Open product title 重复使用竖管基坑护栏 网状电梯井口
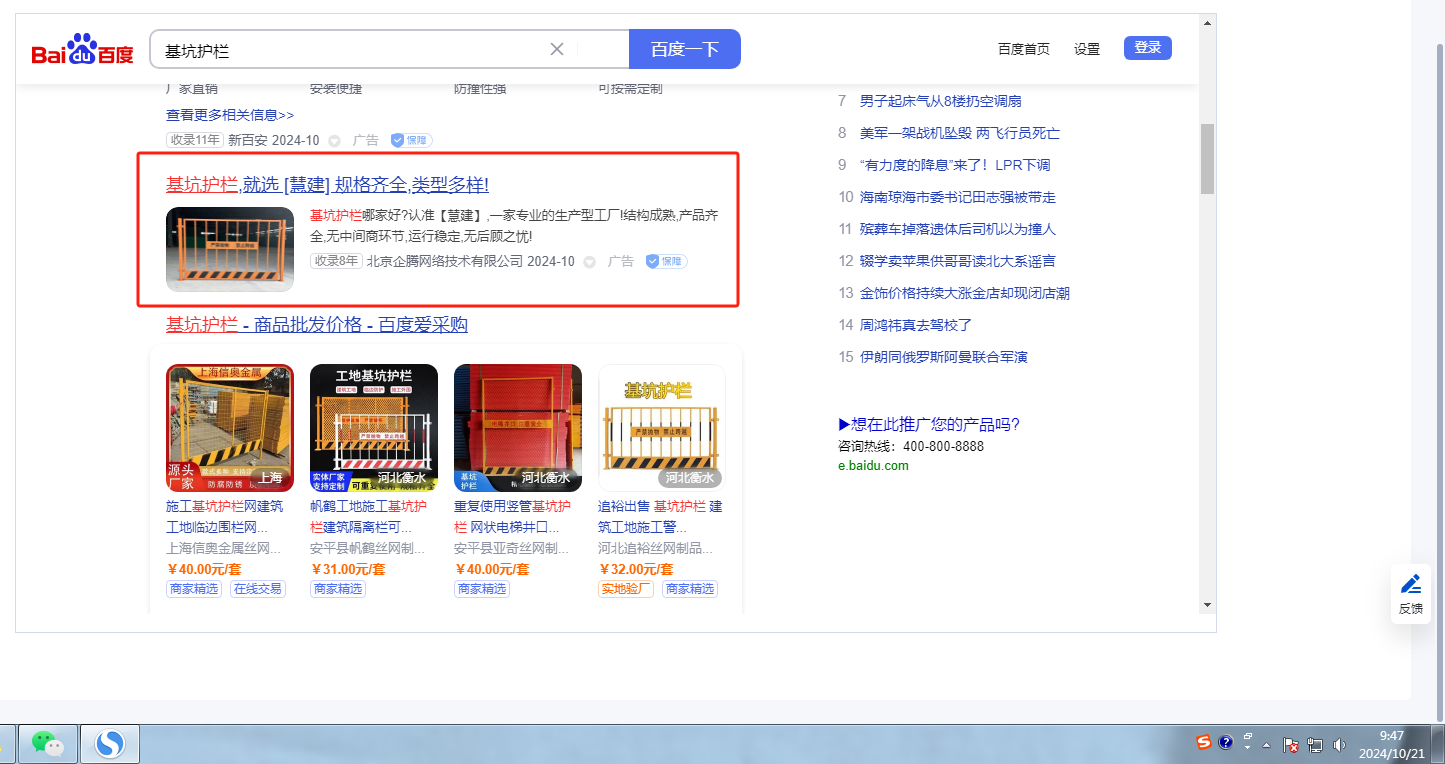 pyautogui.click(x=513, y=516)
